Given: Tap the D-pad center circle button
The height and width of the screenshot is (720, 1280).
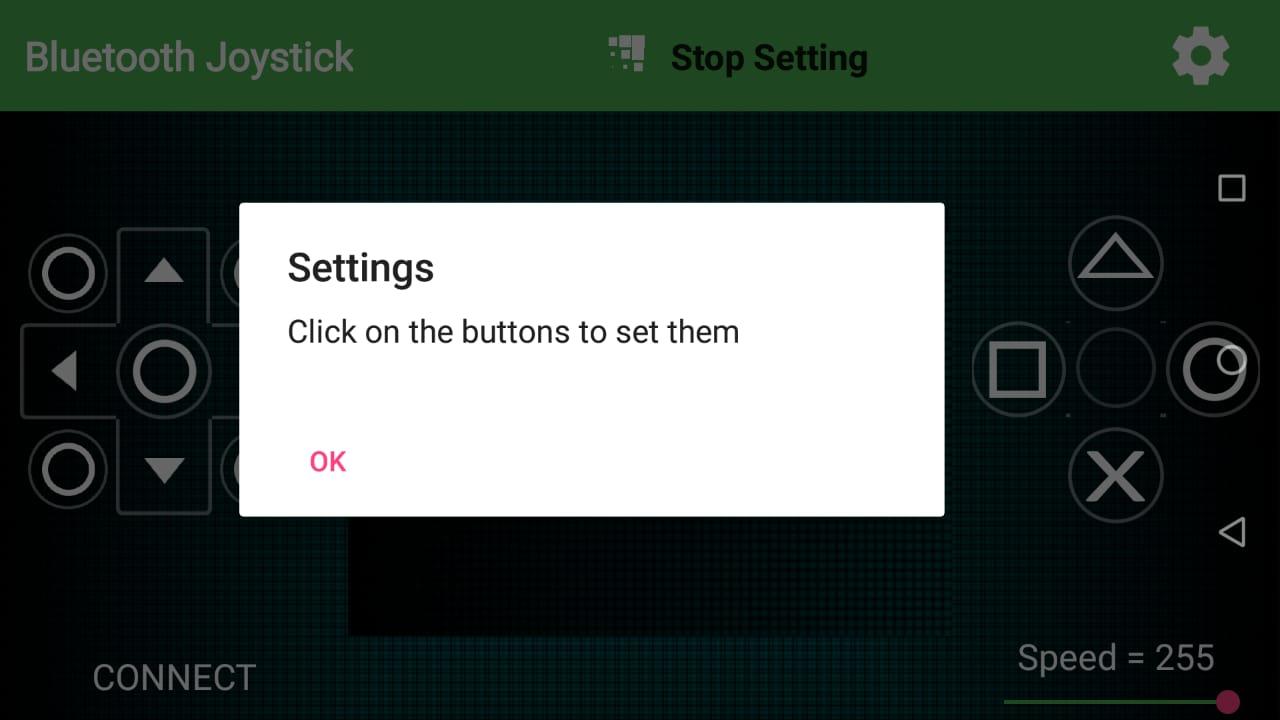Looking at the screenshot, I should click(x=164, y=371).
